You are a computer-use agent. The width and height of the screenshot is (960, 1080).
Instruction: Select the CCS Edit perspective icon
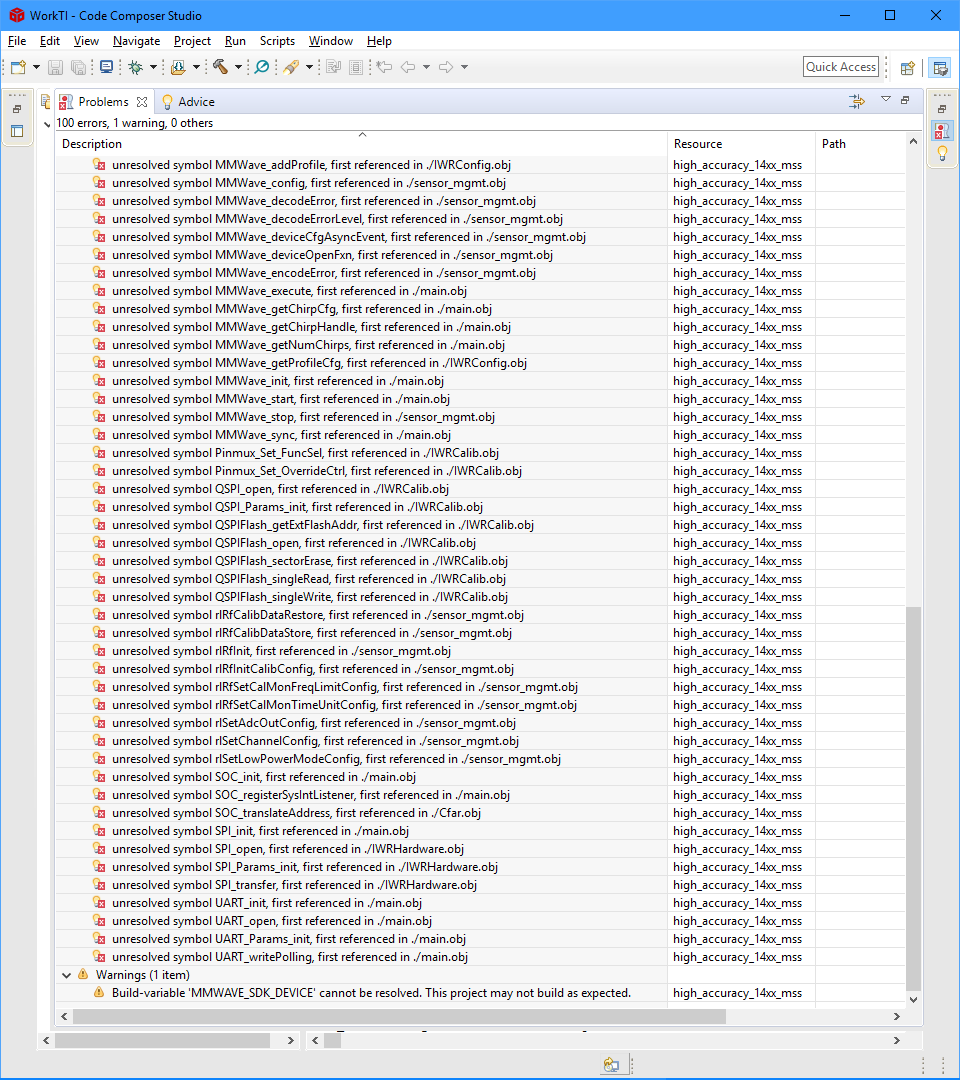click(939, 68)
